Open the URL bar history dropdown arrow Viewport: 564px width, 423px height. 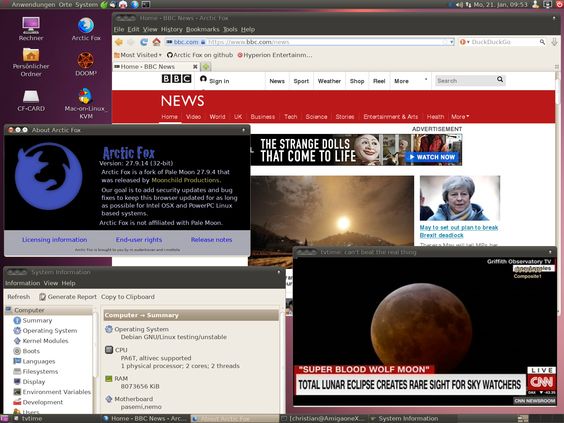point(452,42)
